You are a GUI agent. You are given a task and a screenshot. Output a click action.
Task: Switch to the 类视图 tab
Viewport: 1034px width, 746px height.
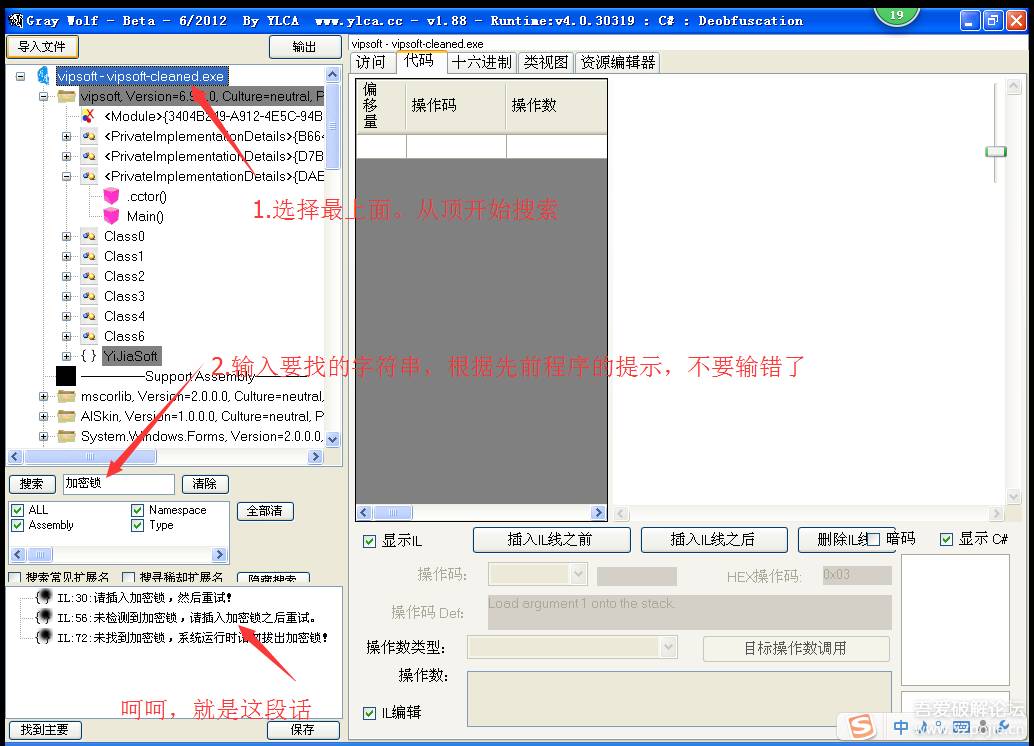click(546, 62)
